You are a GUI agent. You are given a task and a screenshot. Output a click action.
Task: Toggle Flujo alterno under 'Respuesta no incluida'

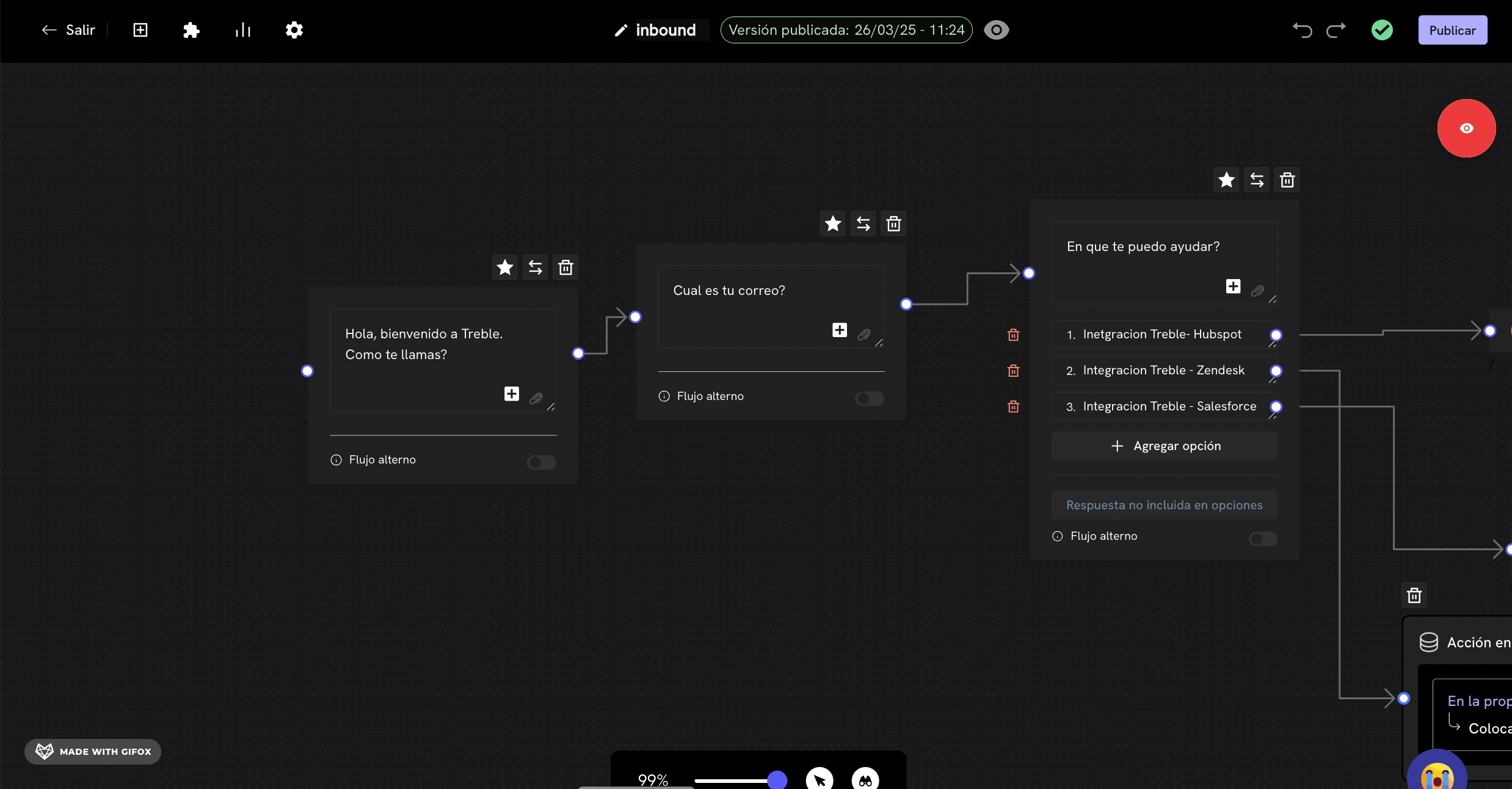pos(1262,539)
